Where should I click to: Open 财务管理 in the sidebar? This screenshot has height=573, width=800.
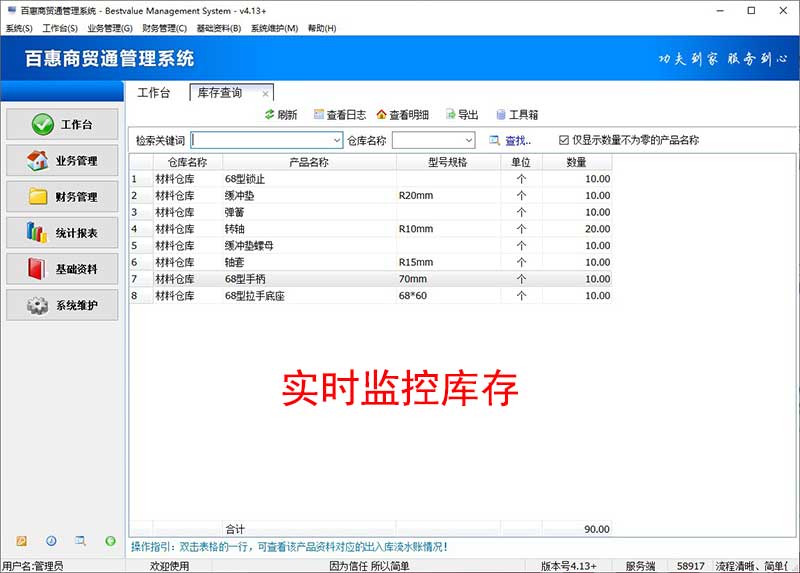pyautogui.click(x=62, y=196)
